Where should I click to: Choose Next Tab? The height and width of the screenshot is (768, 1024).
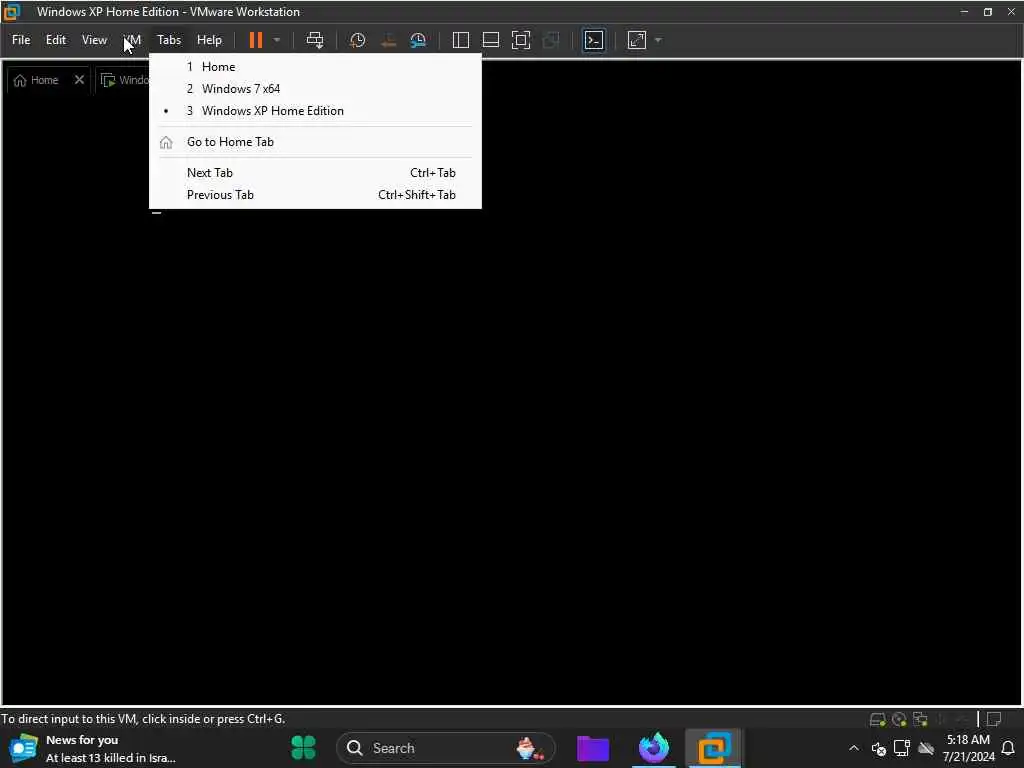(x=315, y=173)
